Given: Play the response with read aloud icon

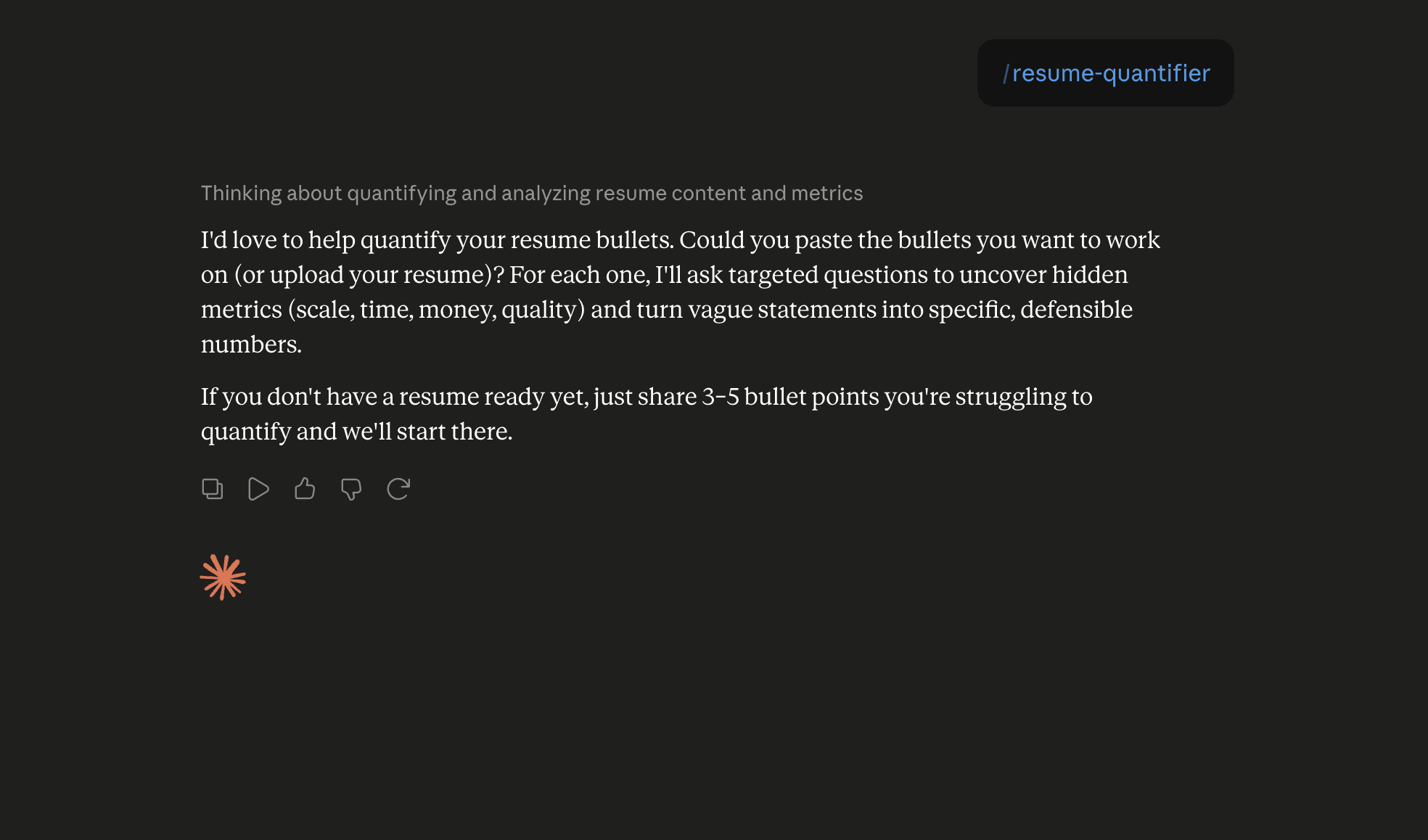Looking at the screenshot, I should pos(258,489).
